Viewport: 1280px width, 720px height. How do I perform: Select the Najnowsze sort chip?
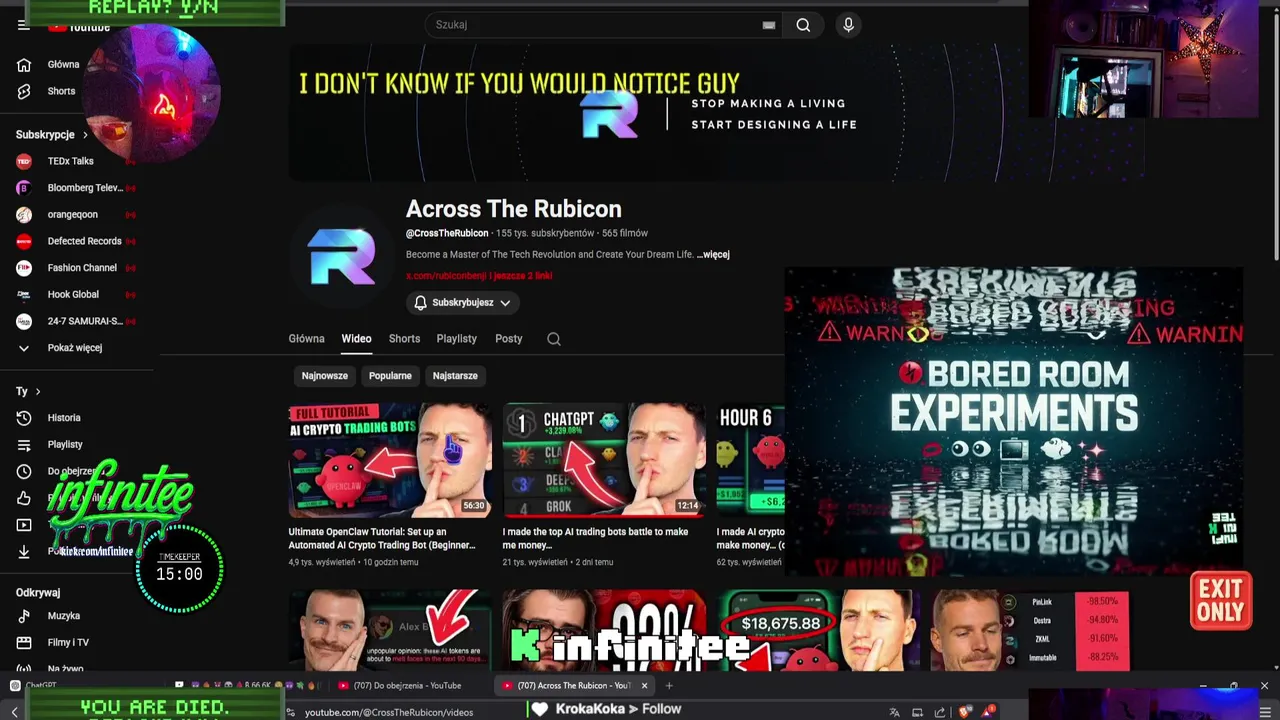(325, 376)
